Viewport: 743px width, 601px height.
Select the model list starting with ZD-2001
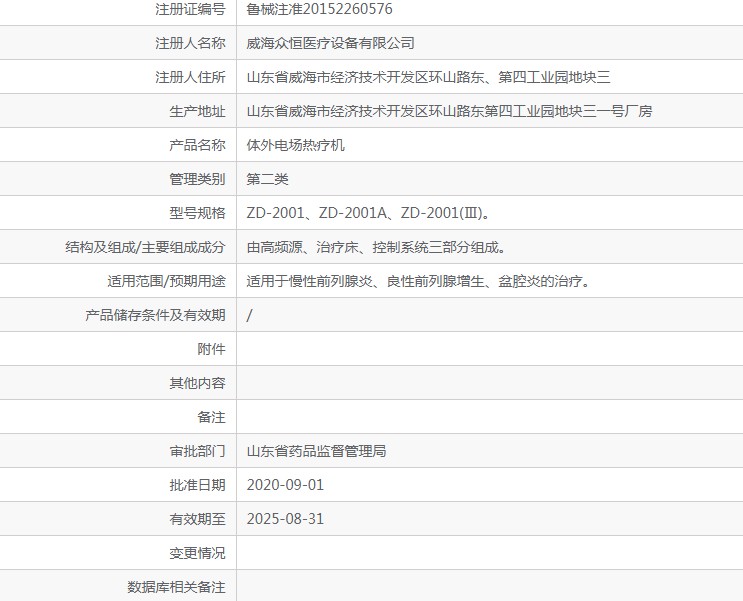(368, 213)
